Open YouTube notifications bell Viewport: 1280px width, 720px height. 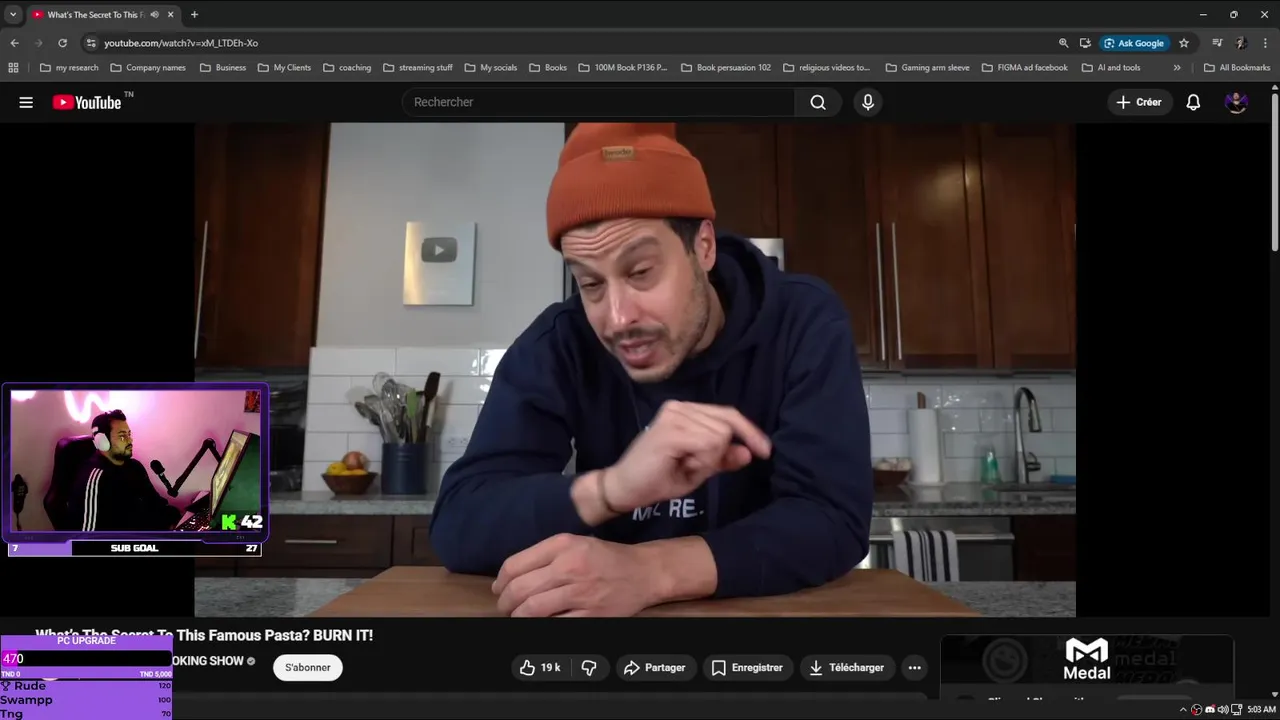[x=1193, y=102]
